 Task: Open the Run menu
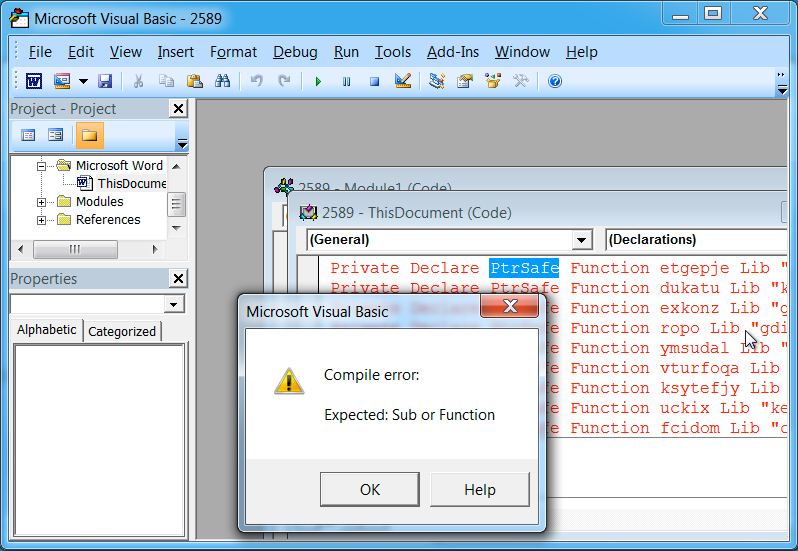346,52
